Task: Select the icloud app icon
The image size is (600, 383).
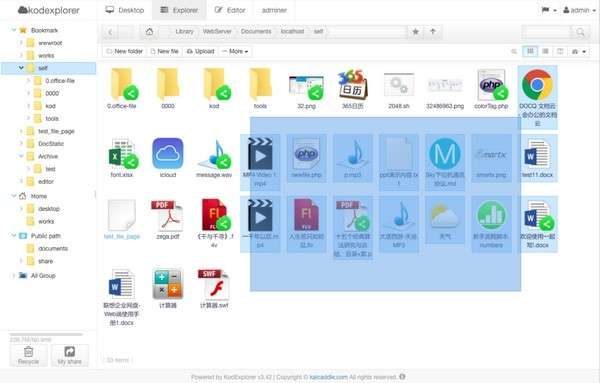Action: 168,154
